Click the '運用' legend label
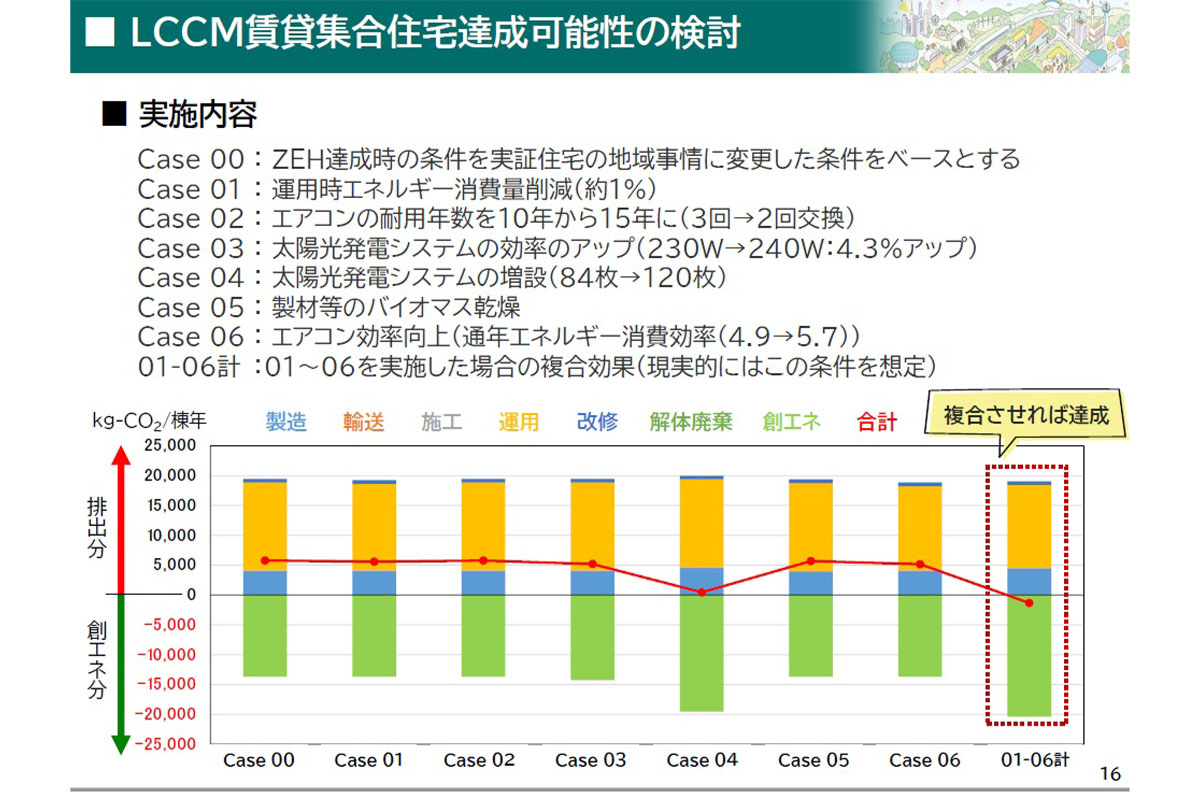1200x798 pixels. (x=519, y=422)
